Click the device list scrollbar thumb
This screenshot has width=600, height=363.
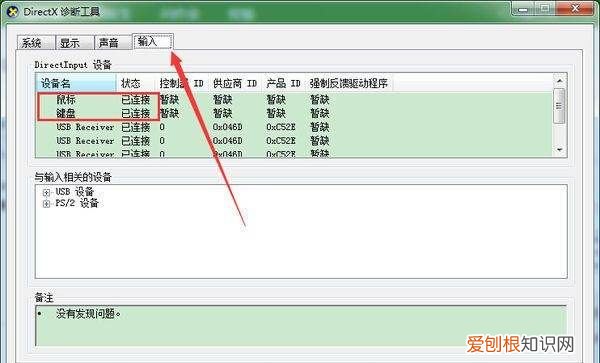(559, 106)
